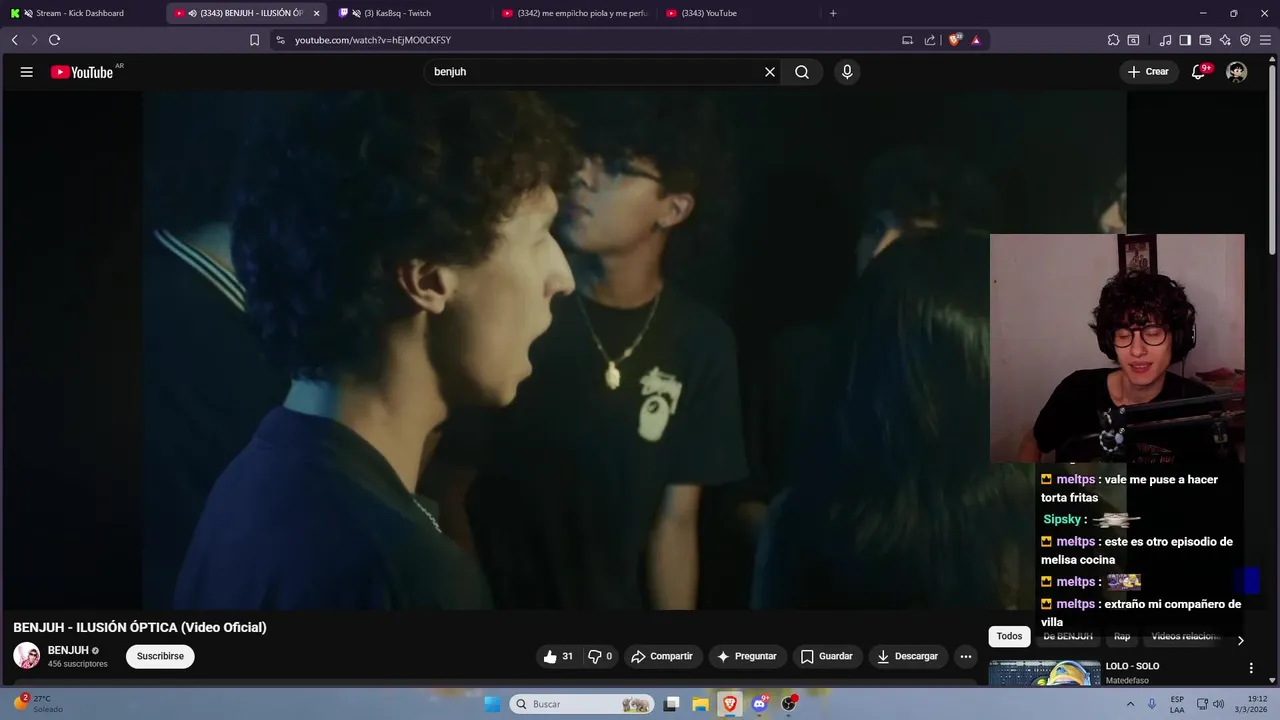The height and width of the screenshot is (720, 1280).
Task: Open the Brave Wallet icon
Action: [1205, 40]
